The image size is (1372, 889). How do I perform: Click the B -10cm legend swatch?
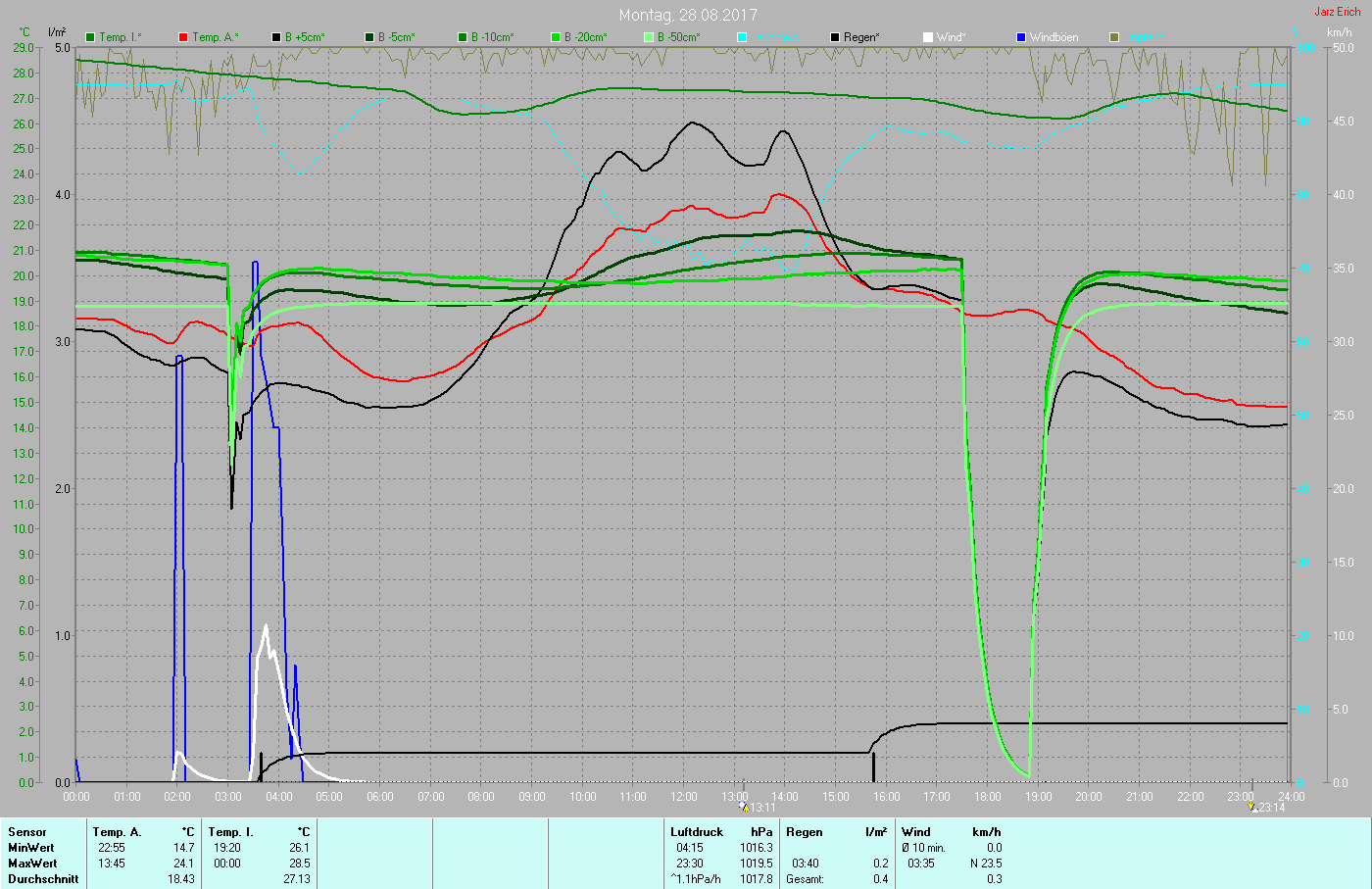pyautogui.click(x=463, y=37)
